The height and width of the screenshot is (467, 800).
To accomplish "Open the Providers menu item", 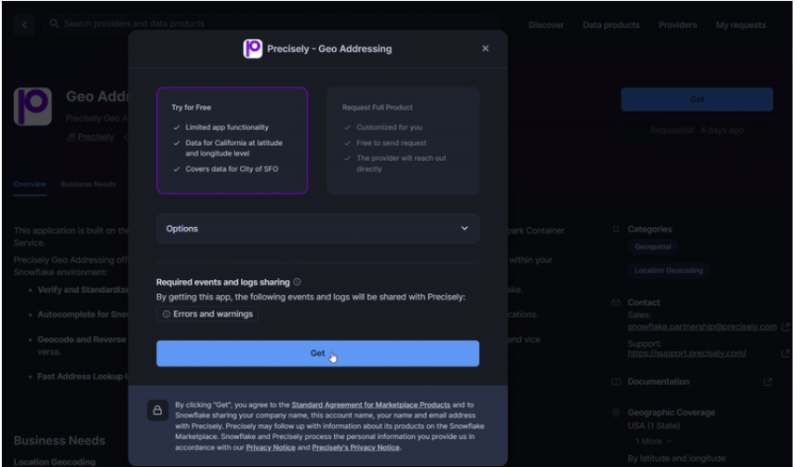I will [x=678, y=25].
